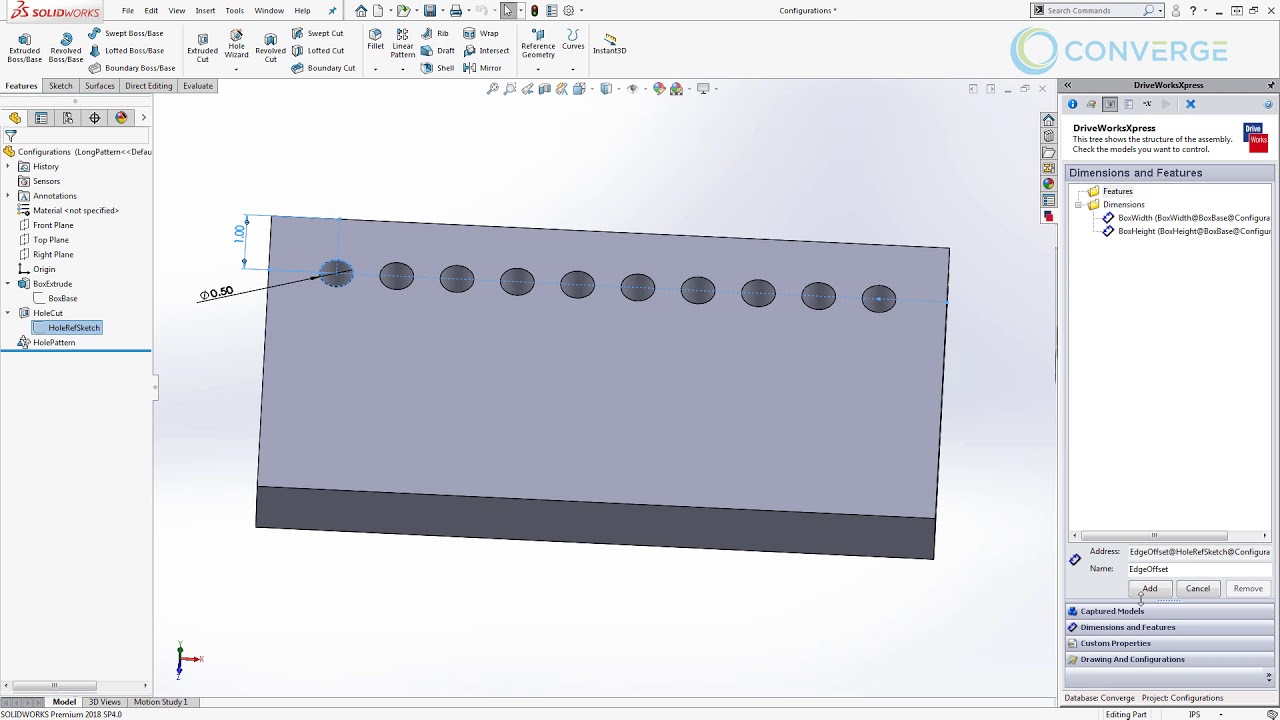Image resolution: width=1280 pixels, height=720 pixels.
Task: Open the Options gear icon
Action: tap(569, 10)
